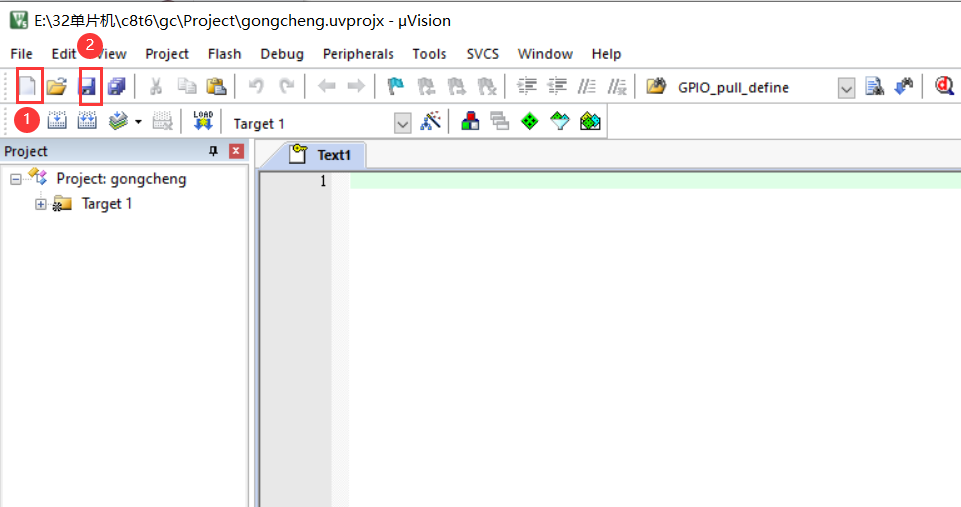
Task: Open the Project menu
Action: pyautogui.click(x=167, y=54)
